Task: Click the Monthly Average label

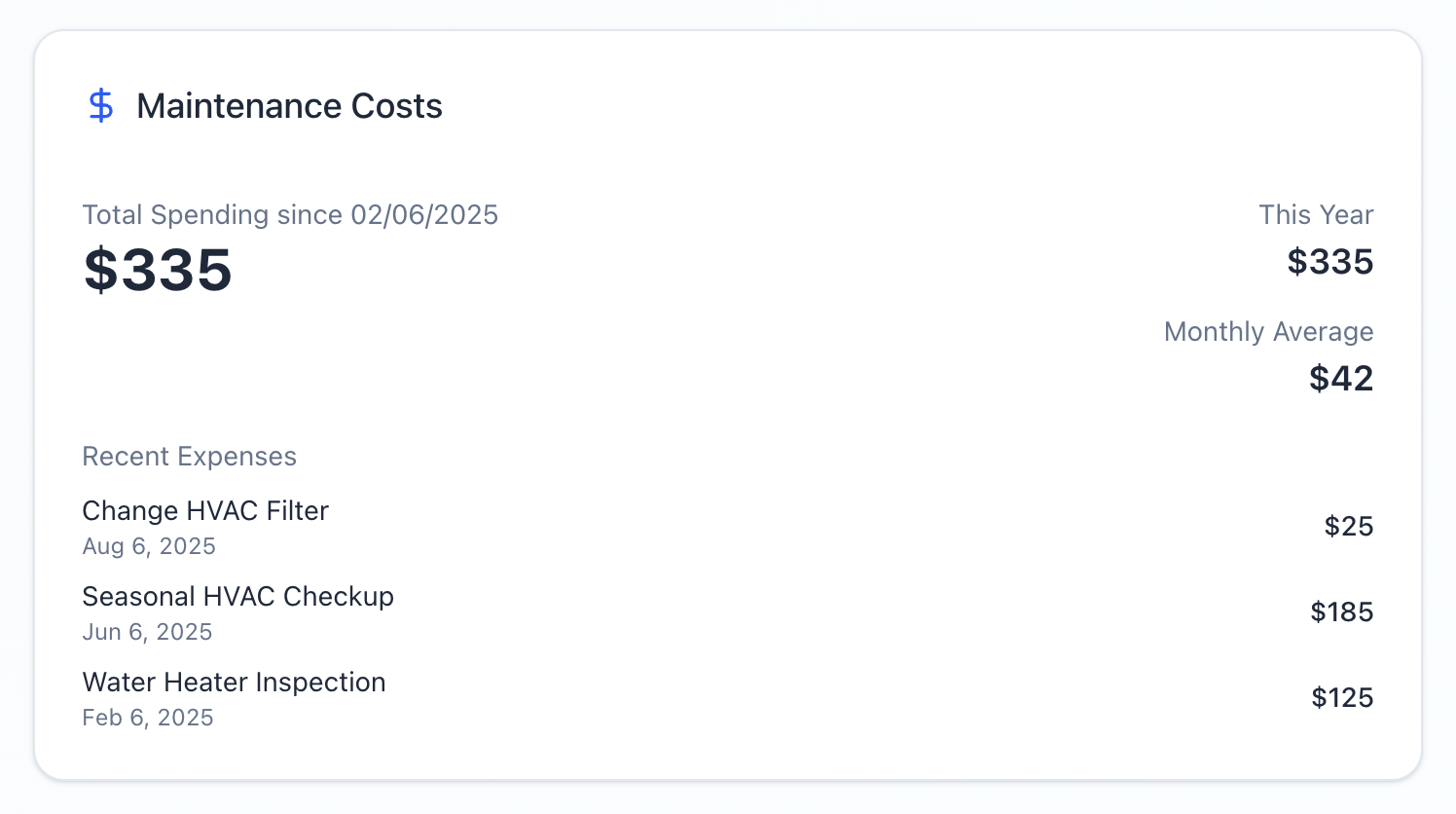Action: (1268, 331)
